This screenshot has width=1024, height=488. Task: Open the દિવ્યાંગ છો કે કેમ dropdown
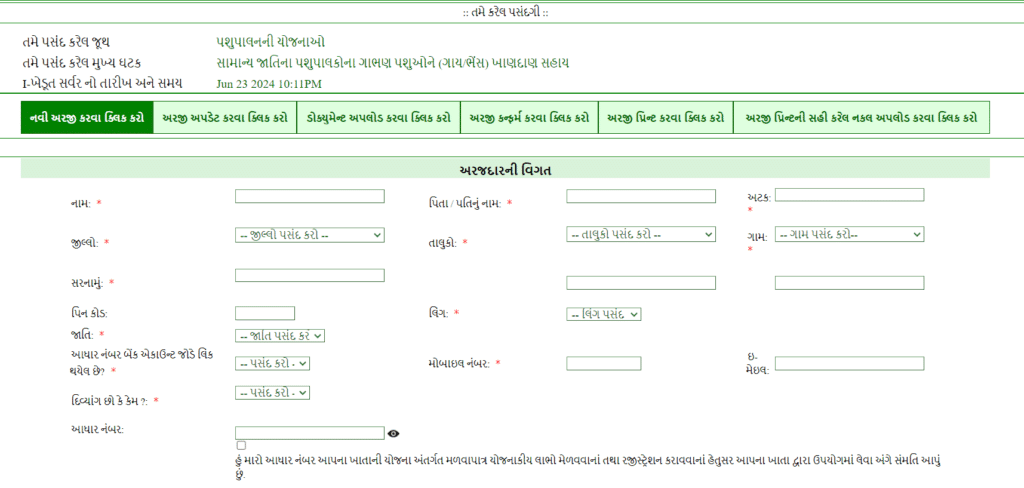click(x=272, y=393)
